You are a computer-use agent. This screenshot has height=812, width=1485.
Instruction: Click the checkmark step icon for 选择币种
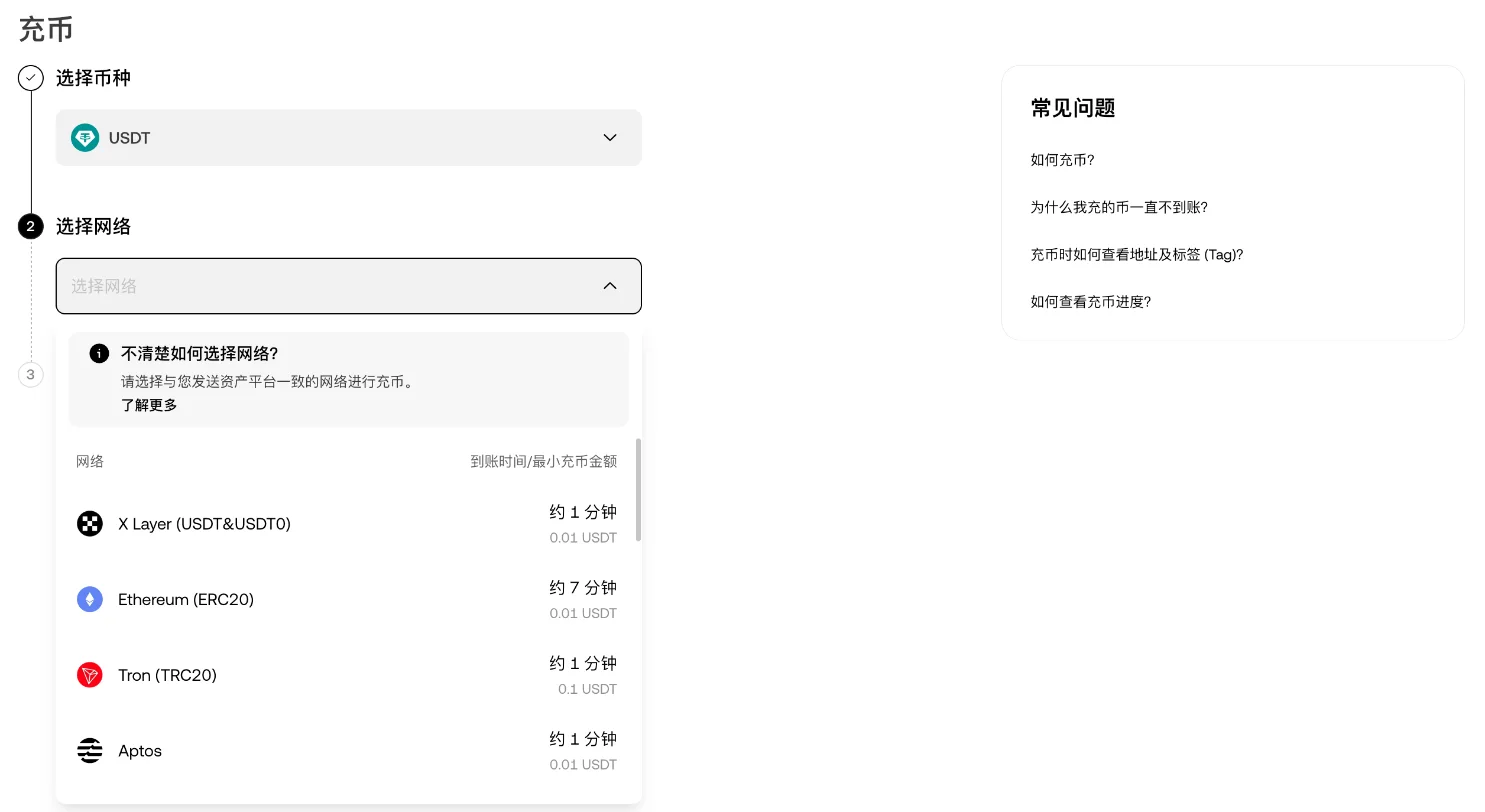pos(31,78)
